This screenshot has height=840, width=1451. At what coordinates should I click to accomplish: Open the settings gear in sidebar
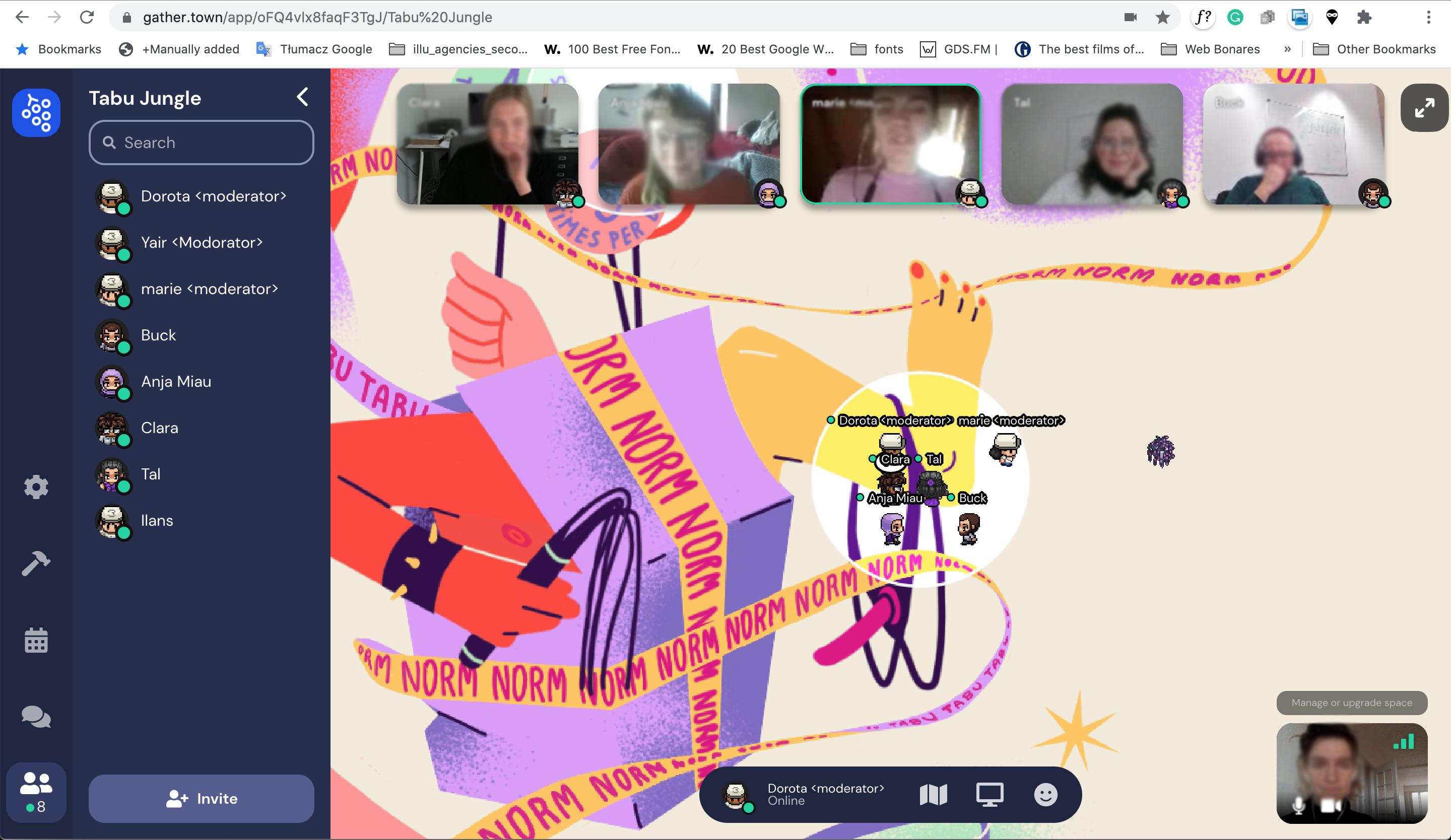[36, 487]
